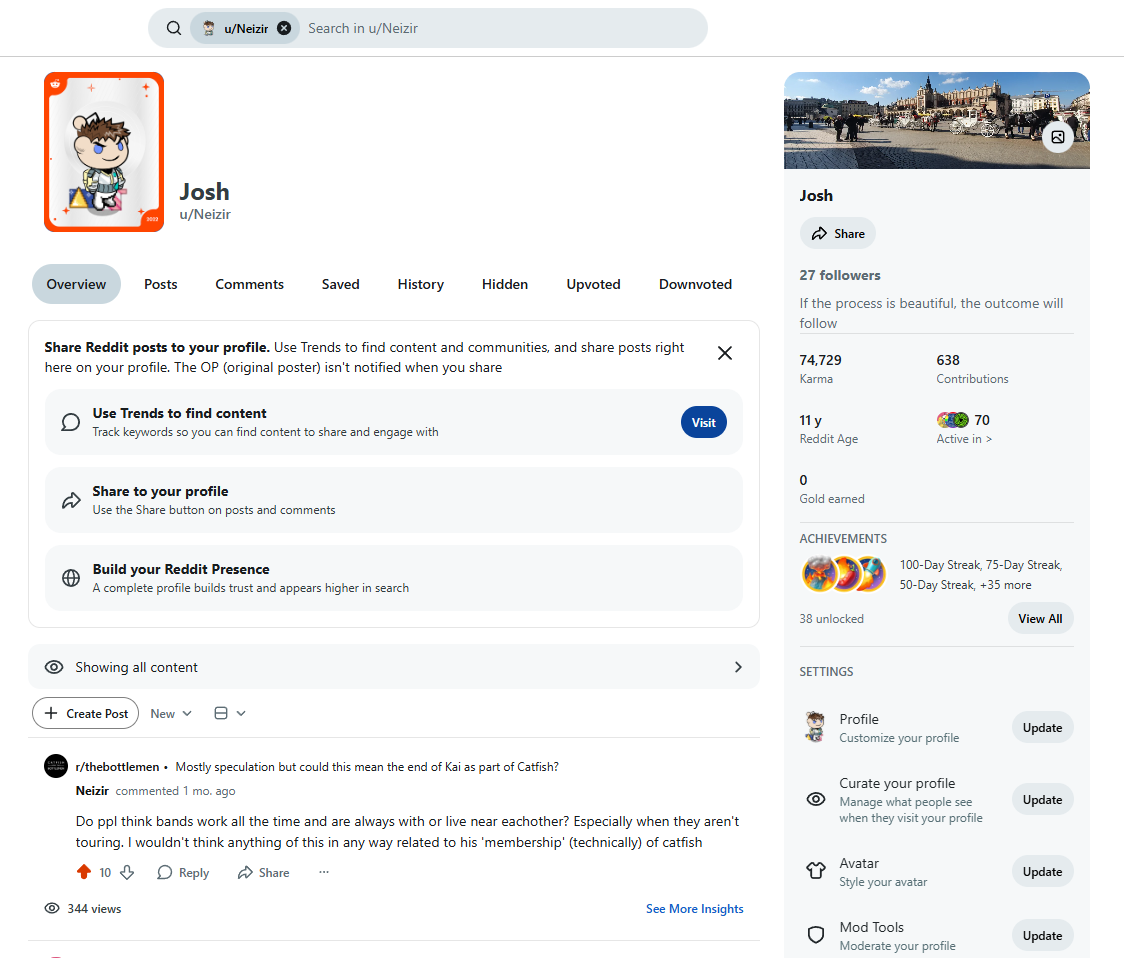The width and height of the screenshot is (1124, 958).
Task: Click the Share to your profile arrow icon
Action: (70, 501)
